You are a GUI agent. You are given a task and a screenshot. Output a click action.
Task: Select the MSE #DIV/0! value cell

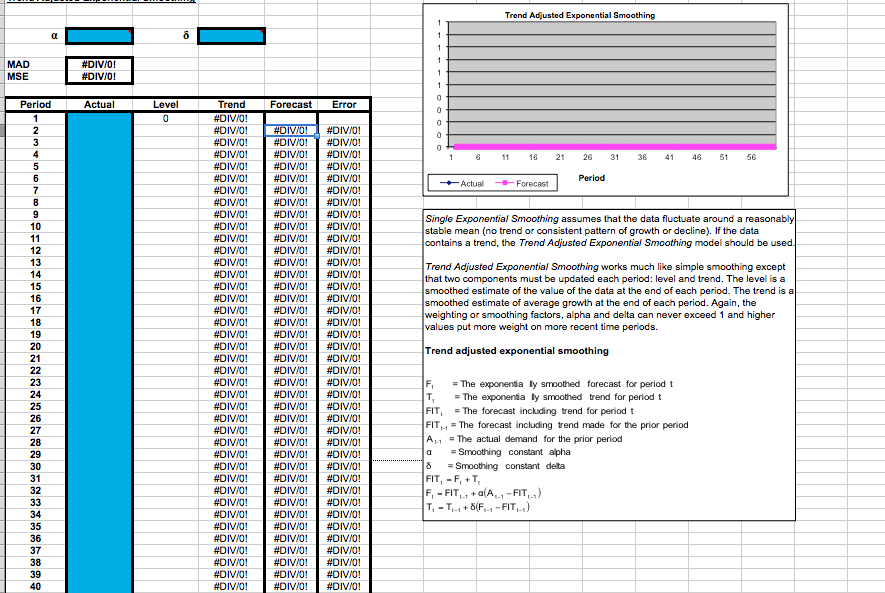[x=98, y=76]
